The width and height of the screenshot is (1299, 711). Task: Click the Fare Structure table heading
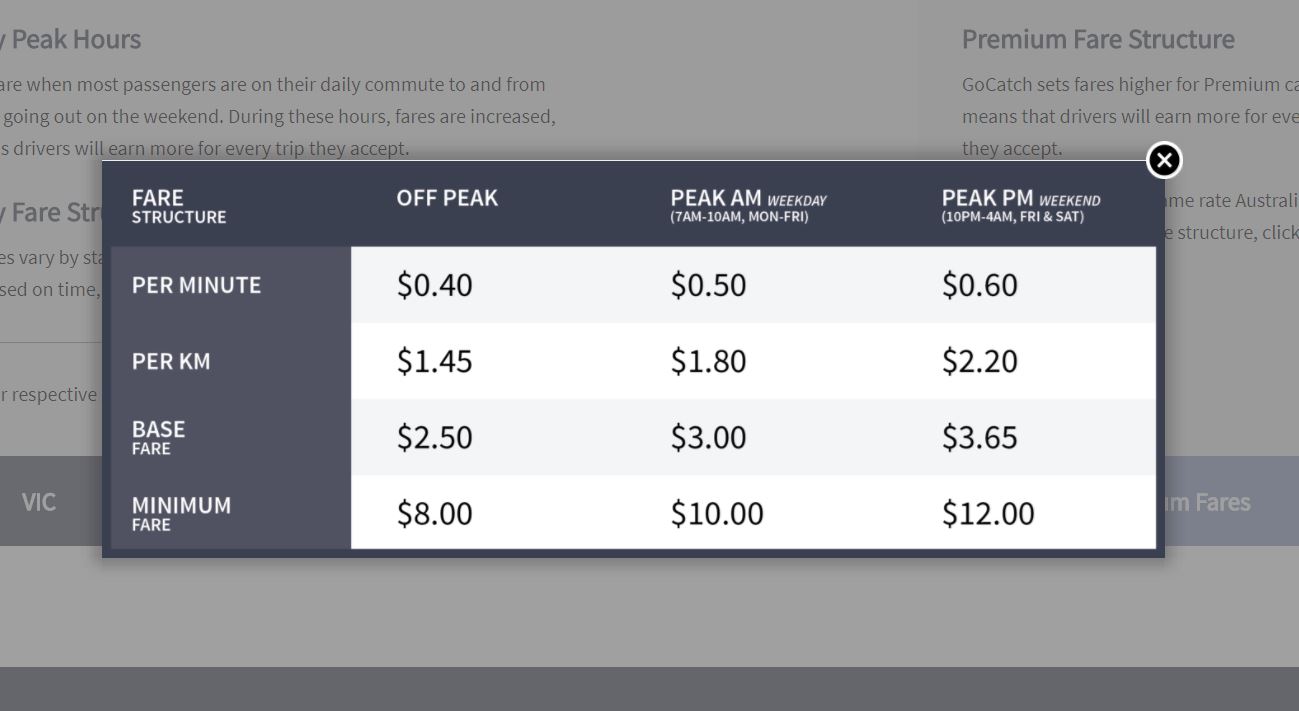coord(179,205)
